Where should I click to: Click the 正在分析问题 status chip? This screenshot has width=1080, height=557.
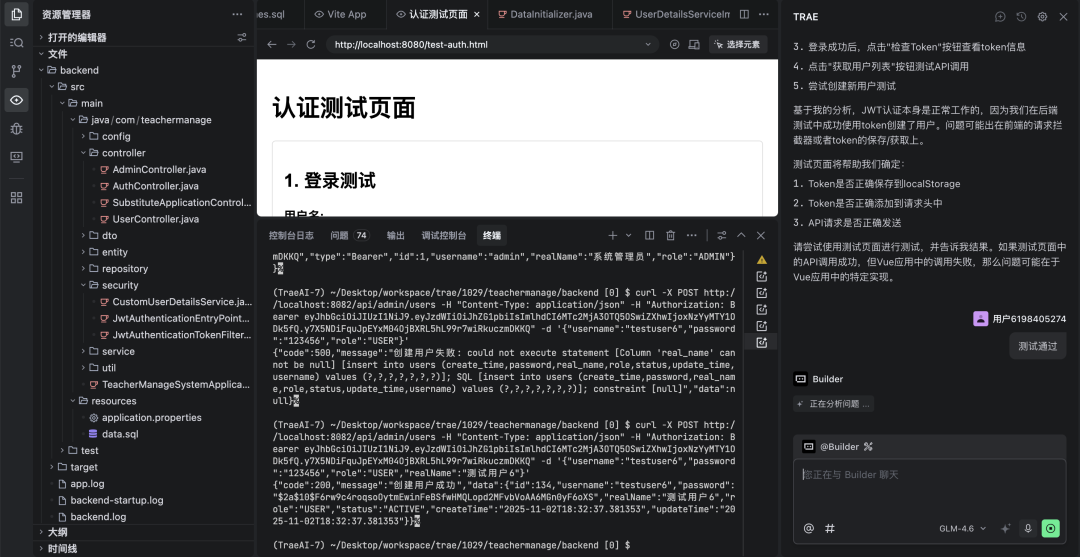pos(834,404)
